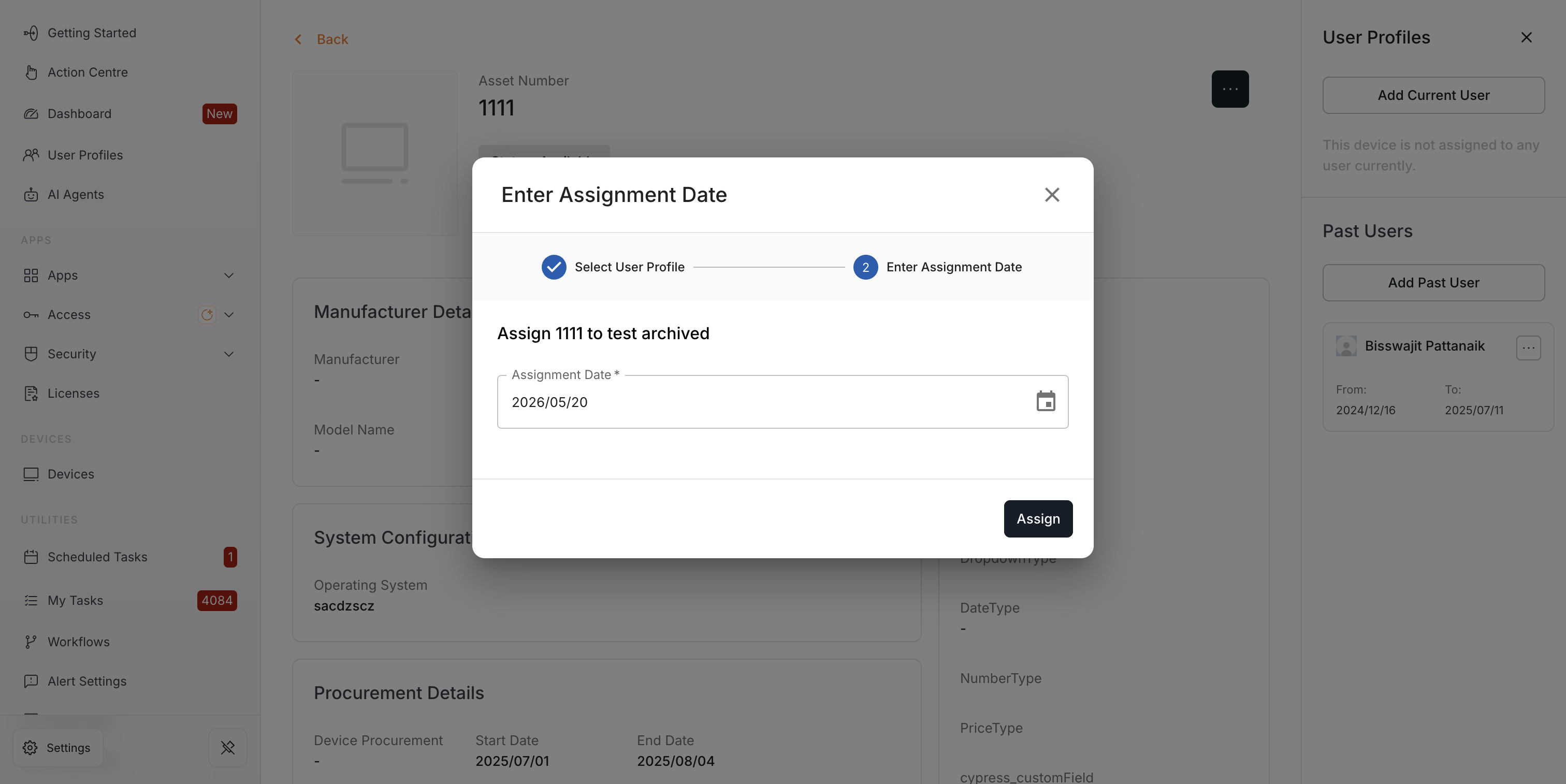1566x784 pixels.
Task: Click the Back chevron arrow icon
Action: pos(298,39)
